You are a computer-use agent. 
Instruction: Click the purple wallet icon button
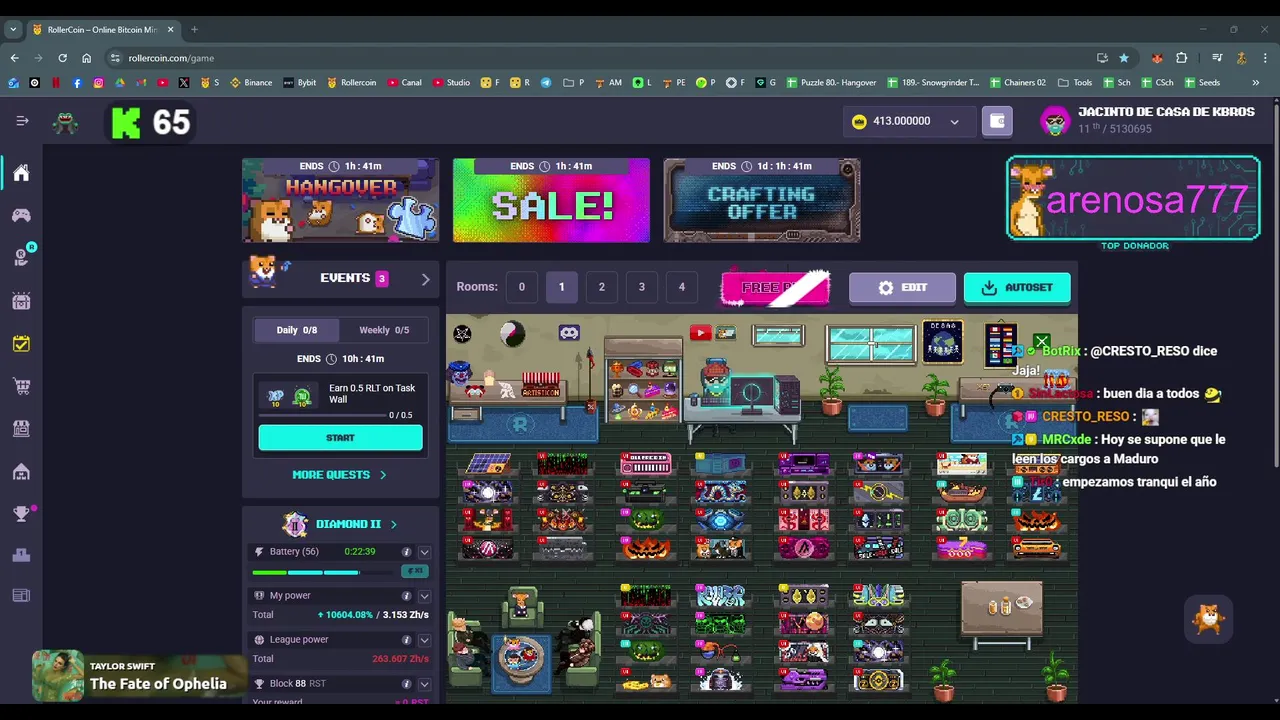click(x=997, y=121)
